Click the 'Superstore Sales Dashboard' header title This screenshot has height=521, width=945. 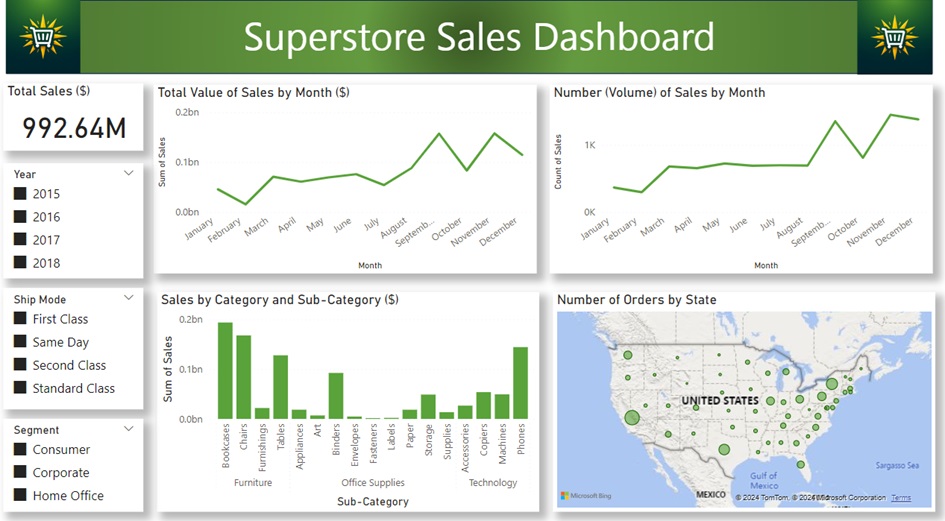(479, 37)
